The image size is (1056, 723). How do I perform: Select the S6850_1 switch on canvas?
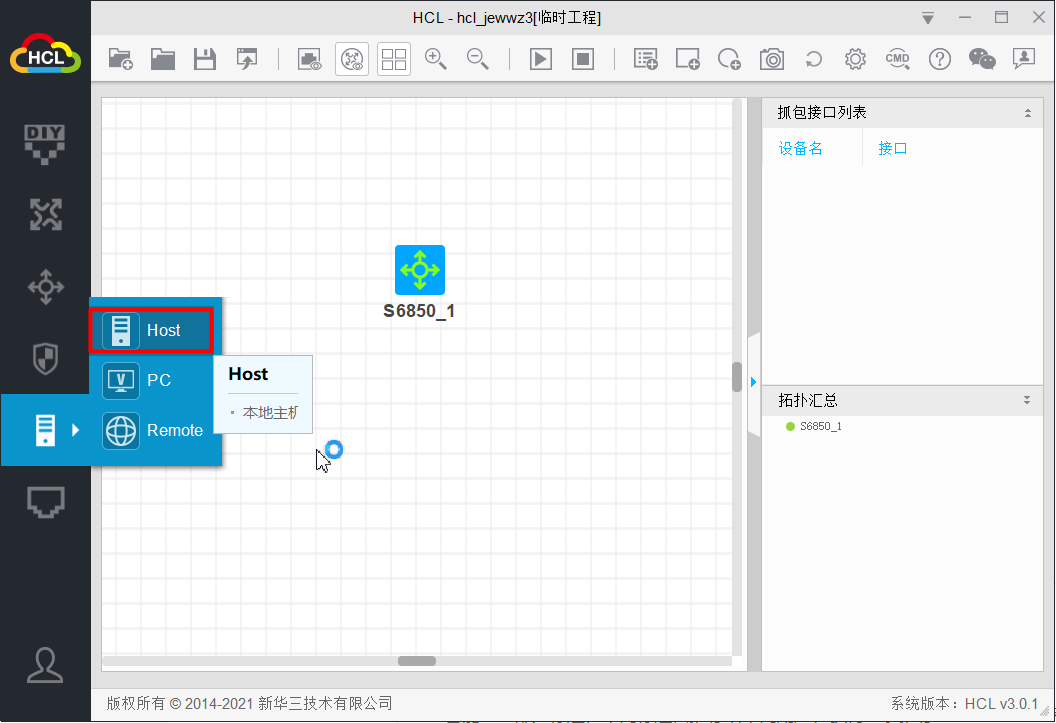[x=420, y=270]
